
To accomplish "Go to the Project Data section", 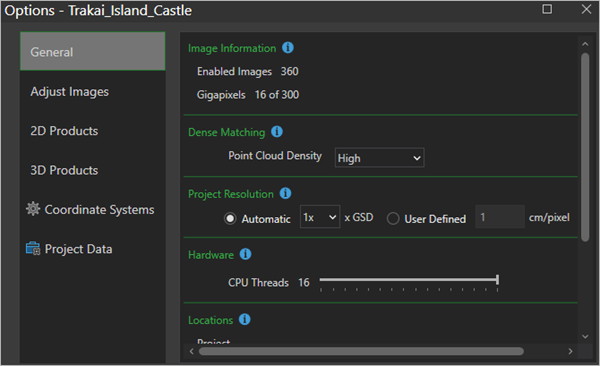I will [x=93, y=249].
